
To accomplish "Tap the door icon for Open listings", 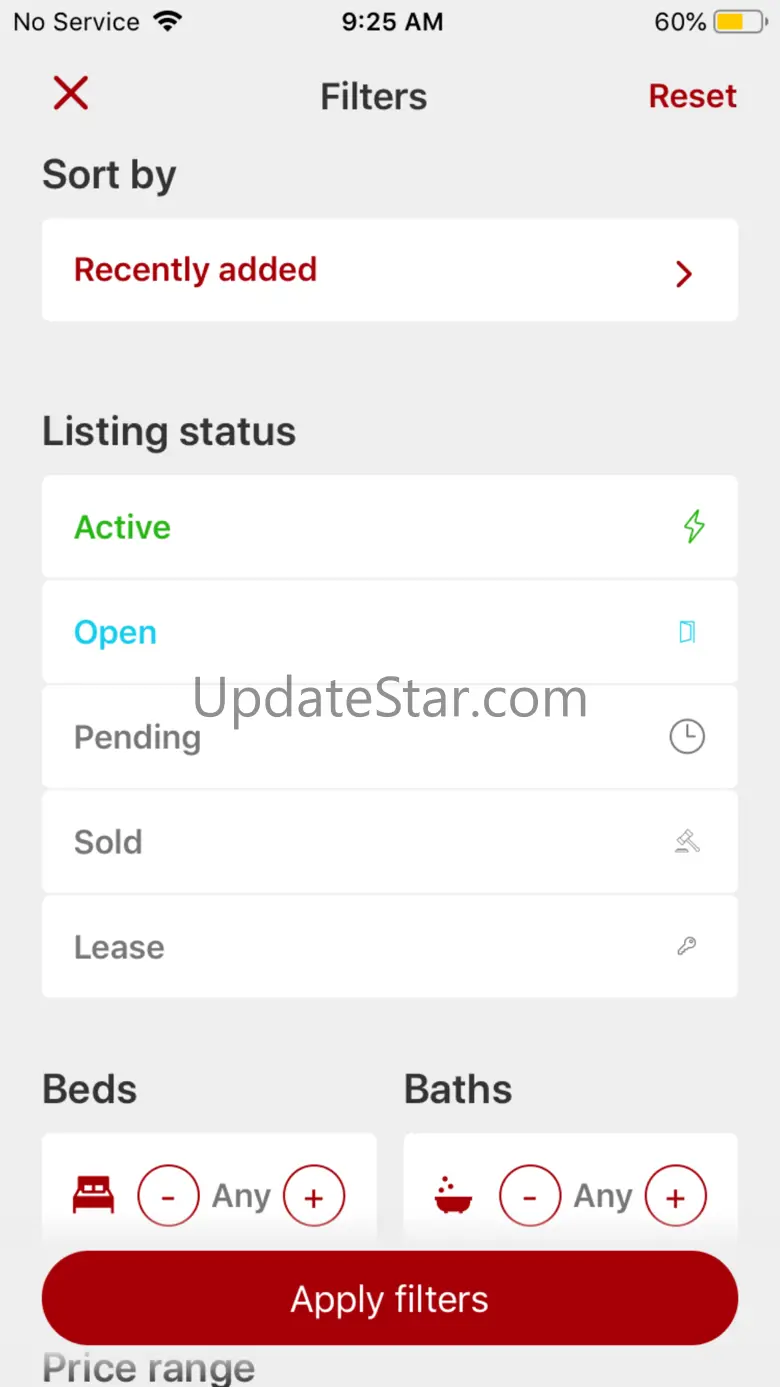I will click(687, 632).
